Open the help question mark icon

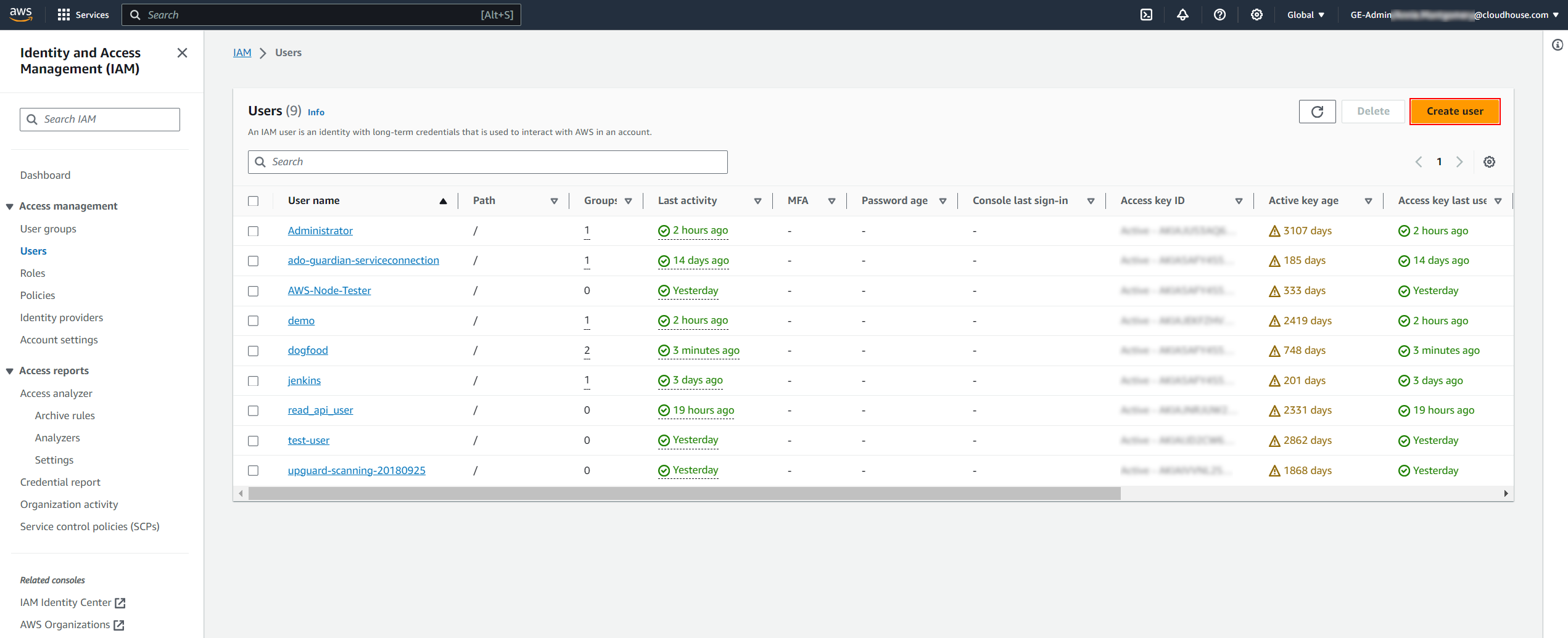pos(1219,15)
